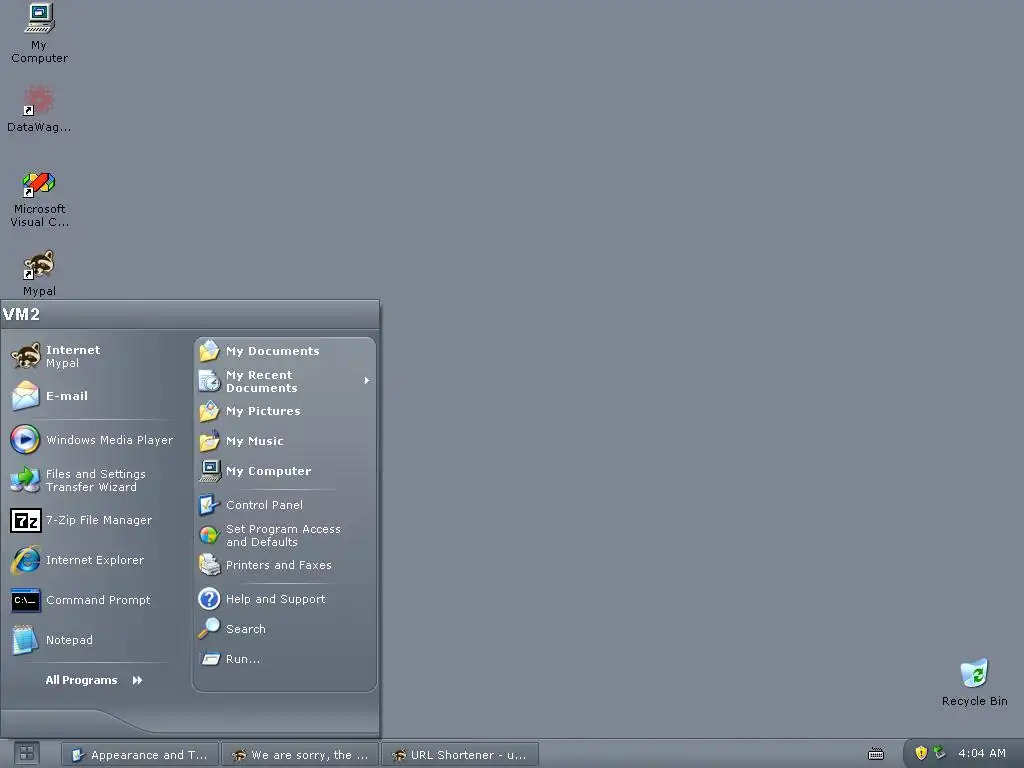This screenshot has width=1024, height=768.
Task: Click the Start button on taskbar
Action: click(27, 754)
